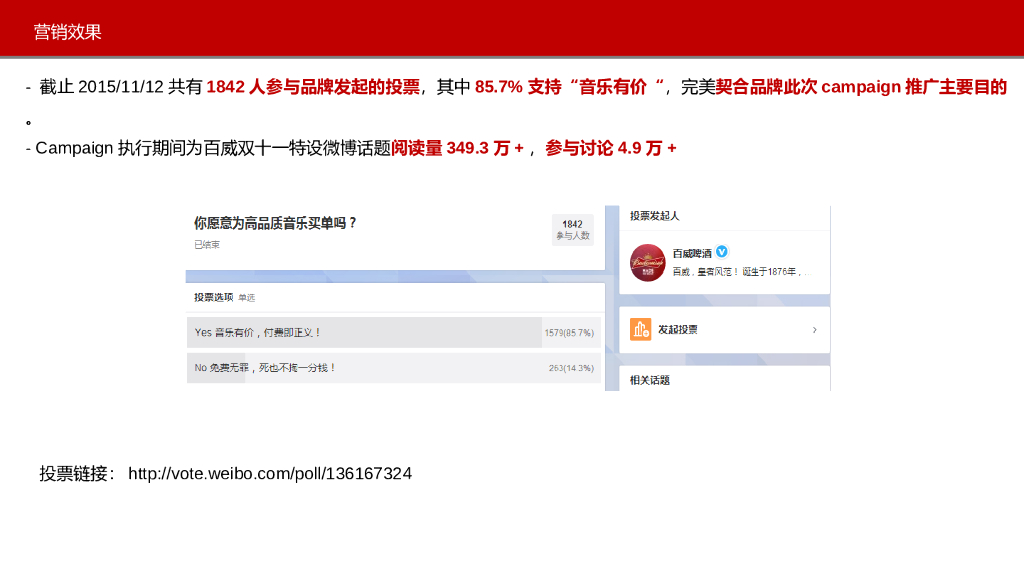Expand the 发起投票 row via its chevron

tap(816, 329)
